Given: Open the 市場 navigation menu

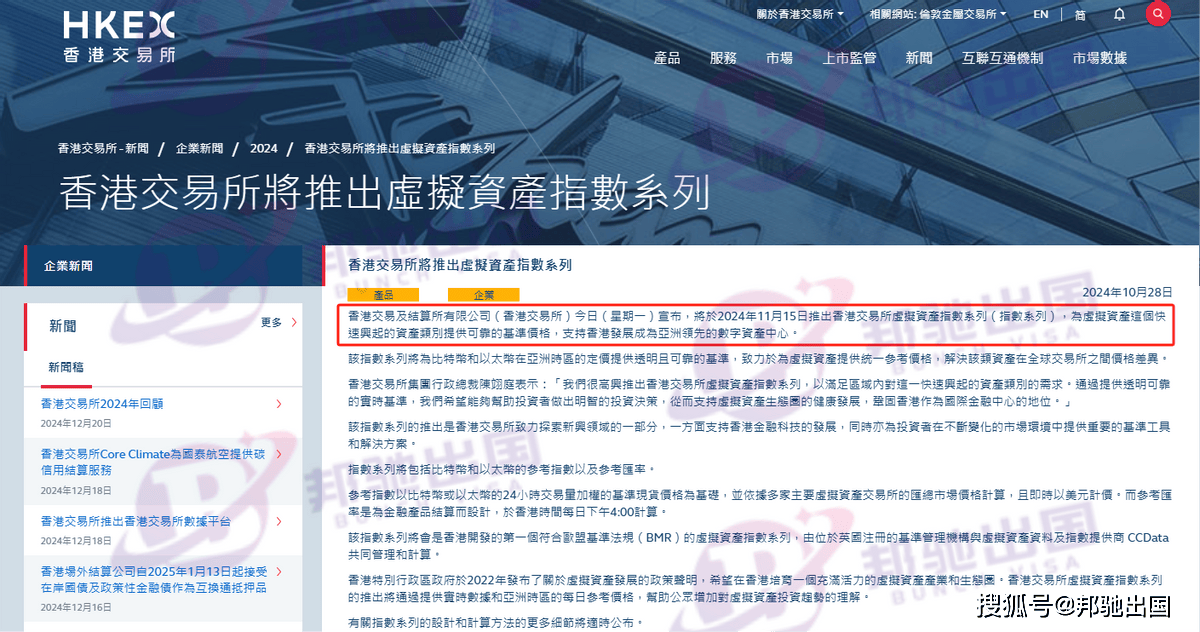Looking at the screenshot, I should coord(779,58).
